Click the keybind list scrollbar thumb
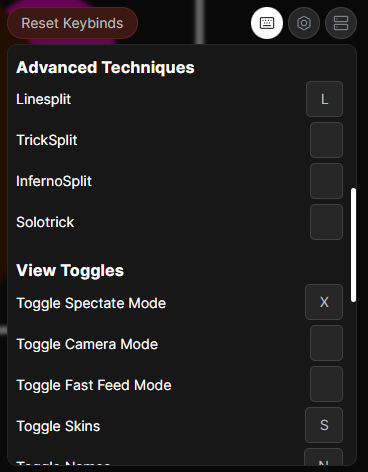368x472 pixels. tap(353, 245)
